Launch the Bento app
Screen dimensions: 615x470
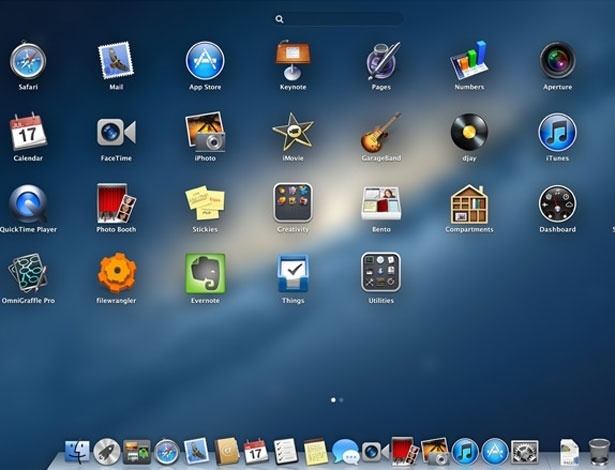coord(381,203)
